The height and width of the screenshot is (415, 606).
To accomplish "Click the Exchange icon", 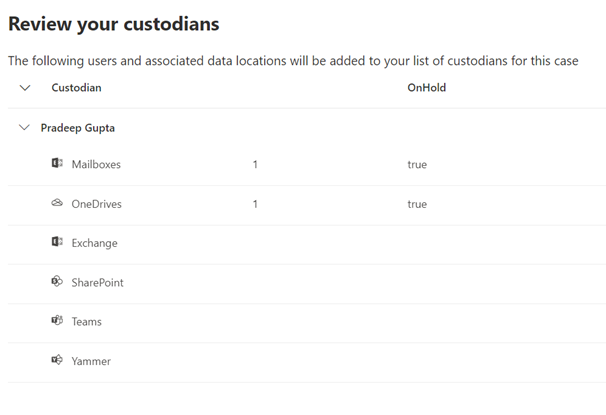I will 57,242.
